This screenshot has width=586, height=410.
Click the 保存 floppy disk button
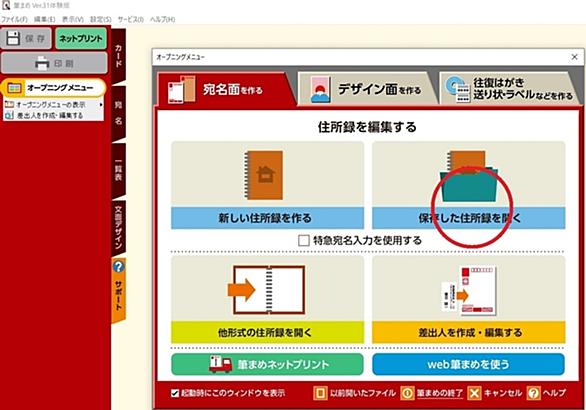(x=26, y=38)
